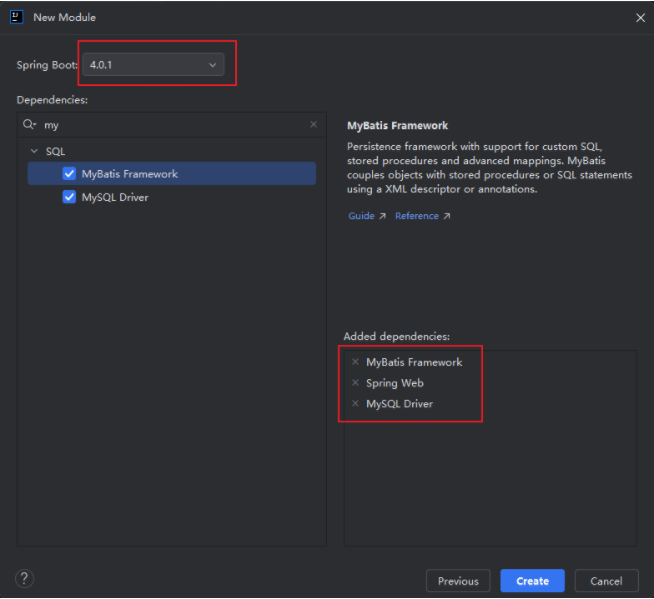The width and height of the screenshot is (654, 599).
Task: Uncheck the MyBatis Framework checkbox
Action: click(69, 174)
